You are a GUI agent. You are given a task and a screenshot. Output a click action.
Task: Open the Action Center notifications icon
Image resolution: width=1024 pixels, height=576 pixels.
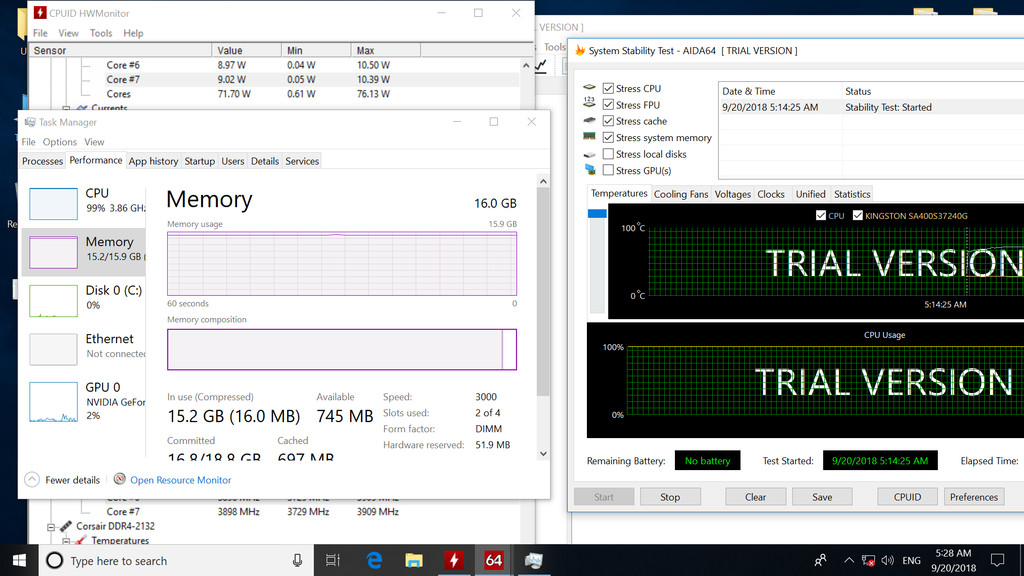[997, 560]
